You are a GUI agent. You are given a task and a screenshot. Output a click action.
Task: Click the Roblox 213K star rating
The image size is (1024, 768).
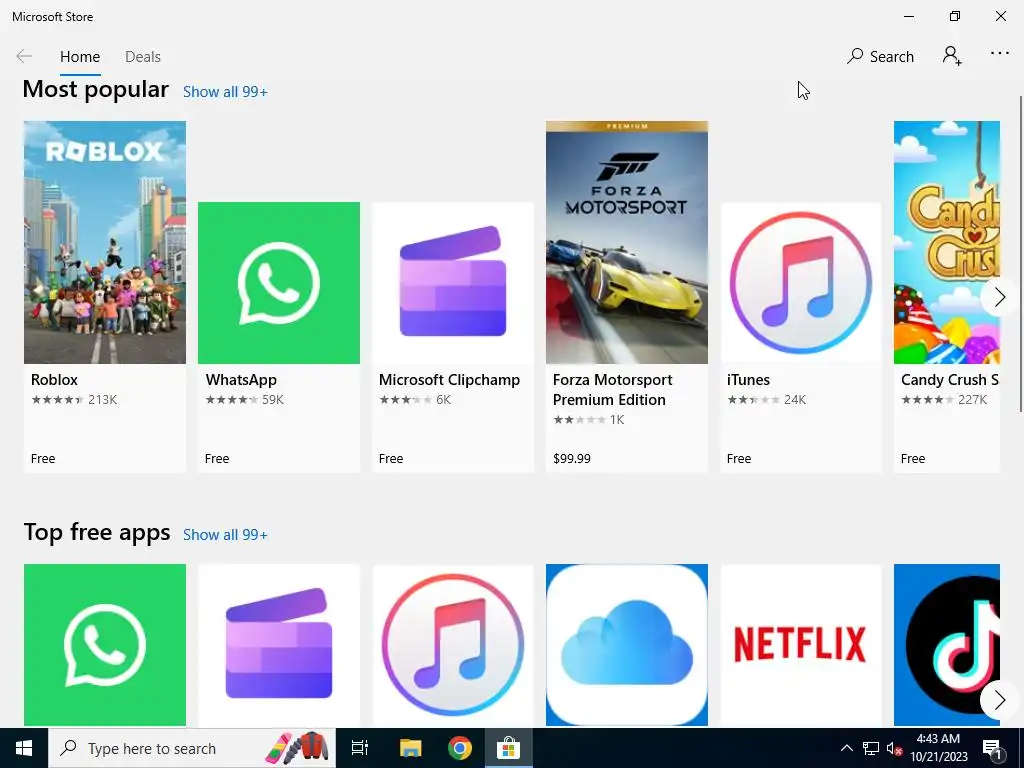coord(74,400)
